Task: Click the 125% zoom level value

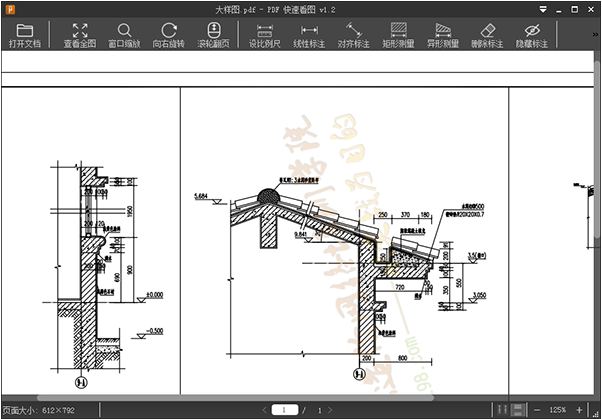Action: tap(557, 410)
